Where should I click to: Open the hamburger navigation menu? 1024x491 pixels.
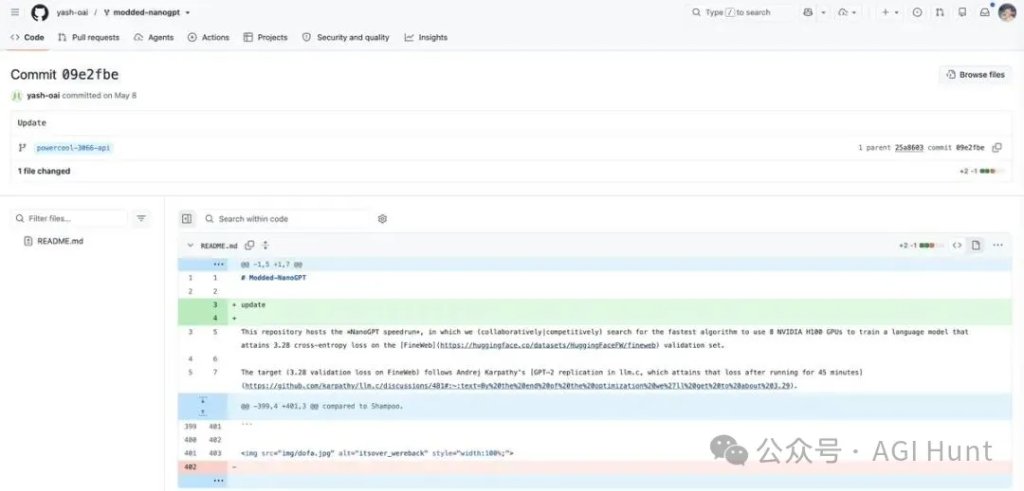point(15,12)
